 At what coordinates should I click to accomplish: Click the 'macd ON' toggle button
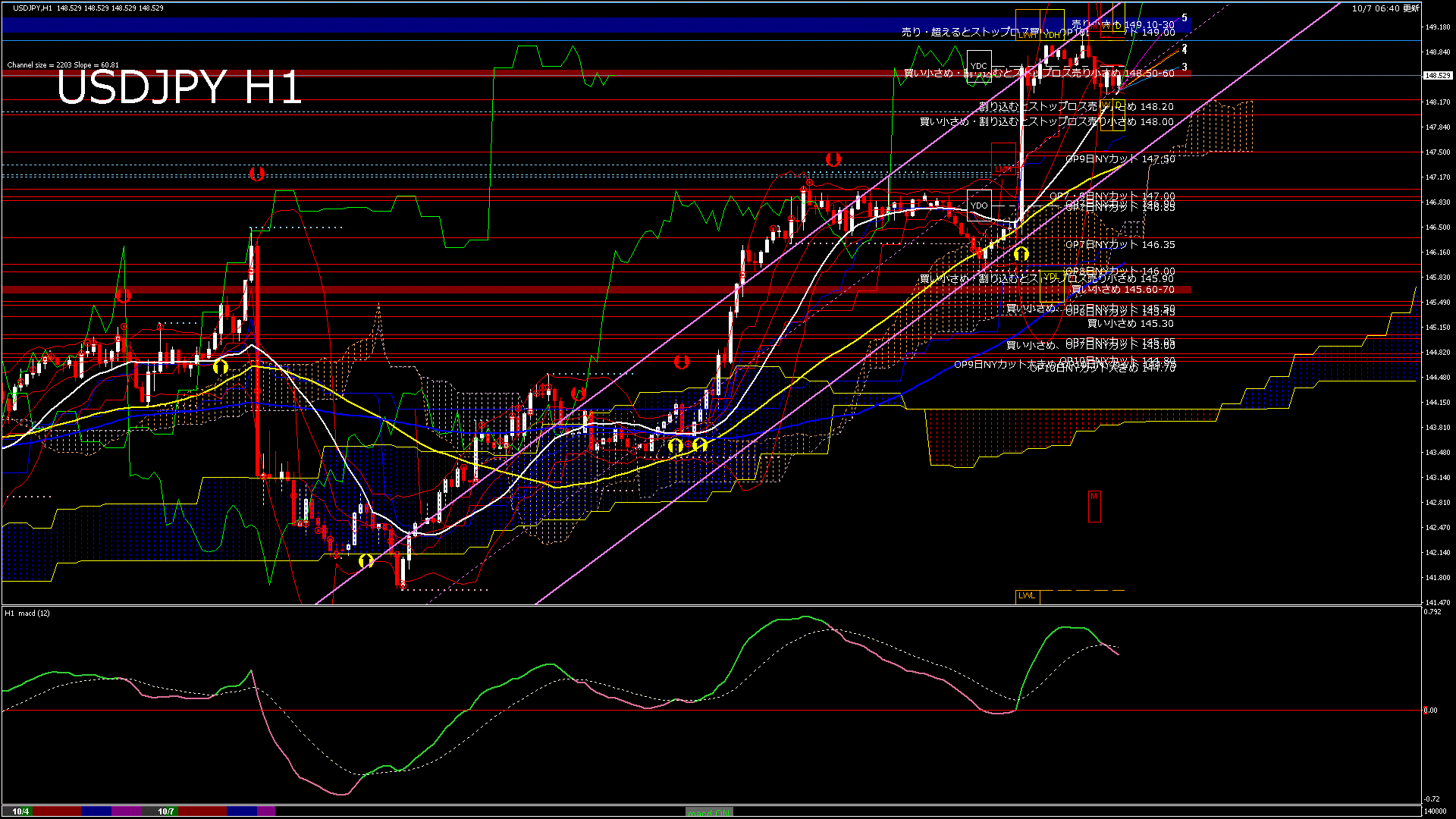click(709, 811)
